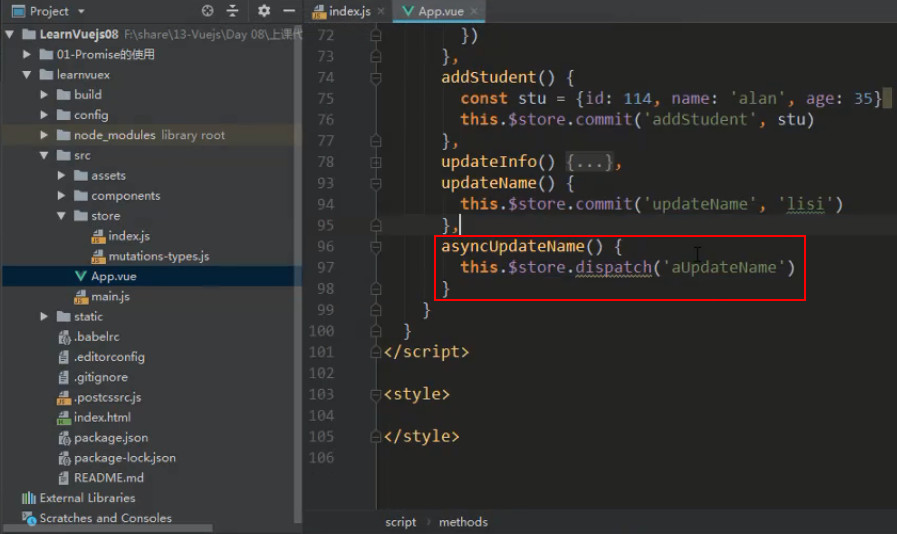
Task: Click the locate/scroll-from-source target icon
Action: [208, 11]
